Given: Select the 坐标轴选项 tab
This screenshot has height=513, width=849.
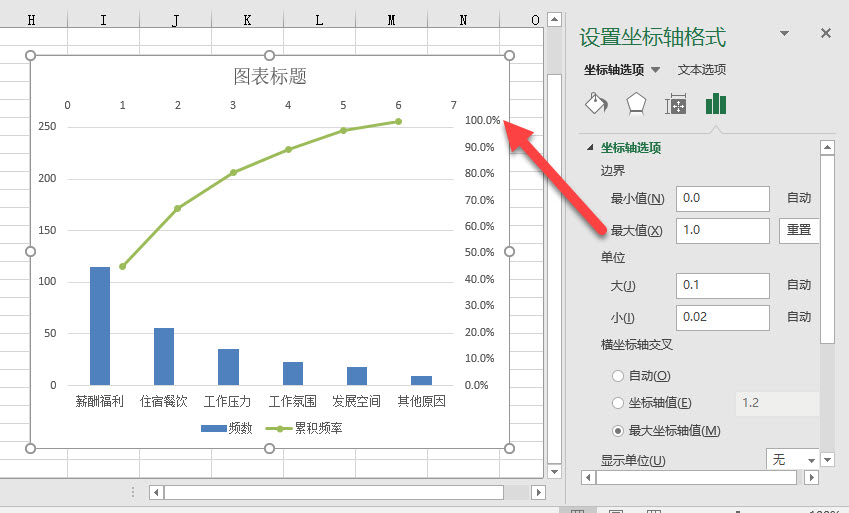Looking at the screenshot, I should point(614,70).
